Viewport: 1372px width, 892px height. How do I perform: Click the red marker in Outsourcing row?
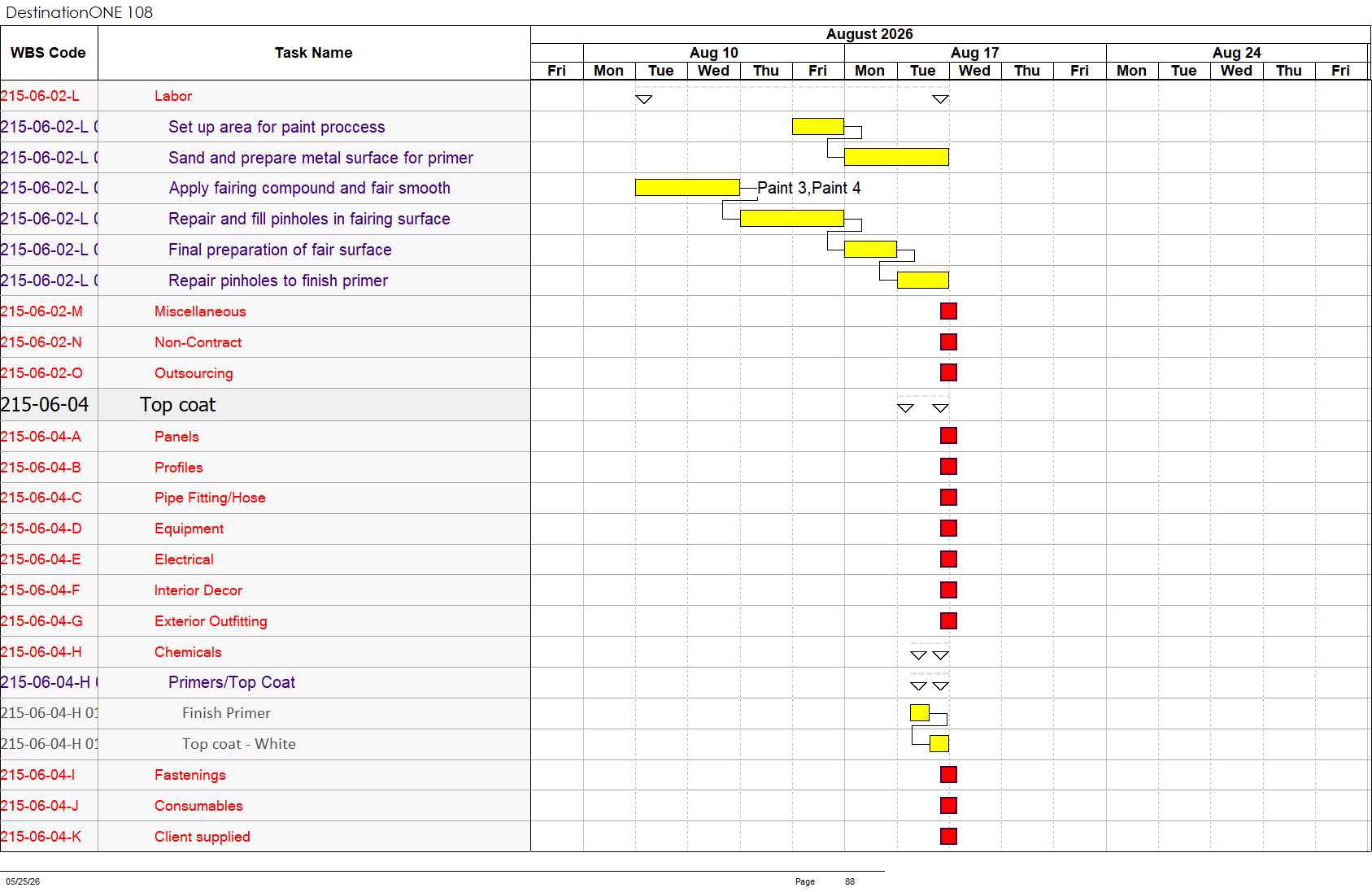[x=948, y=372]
